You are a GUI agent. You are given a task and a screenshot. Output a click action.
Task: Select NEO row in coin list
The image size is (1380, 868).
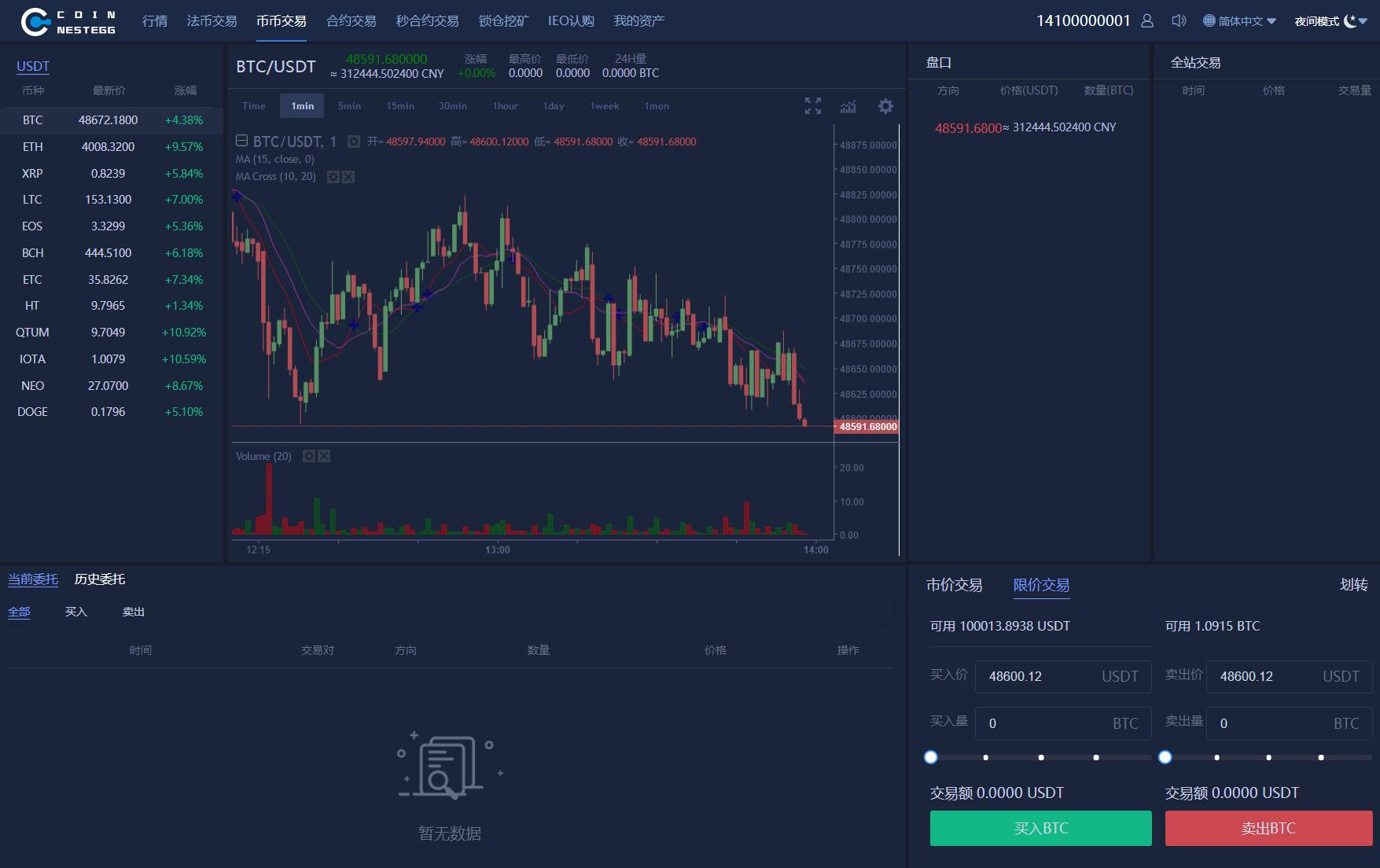(112, 386)
